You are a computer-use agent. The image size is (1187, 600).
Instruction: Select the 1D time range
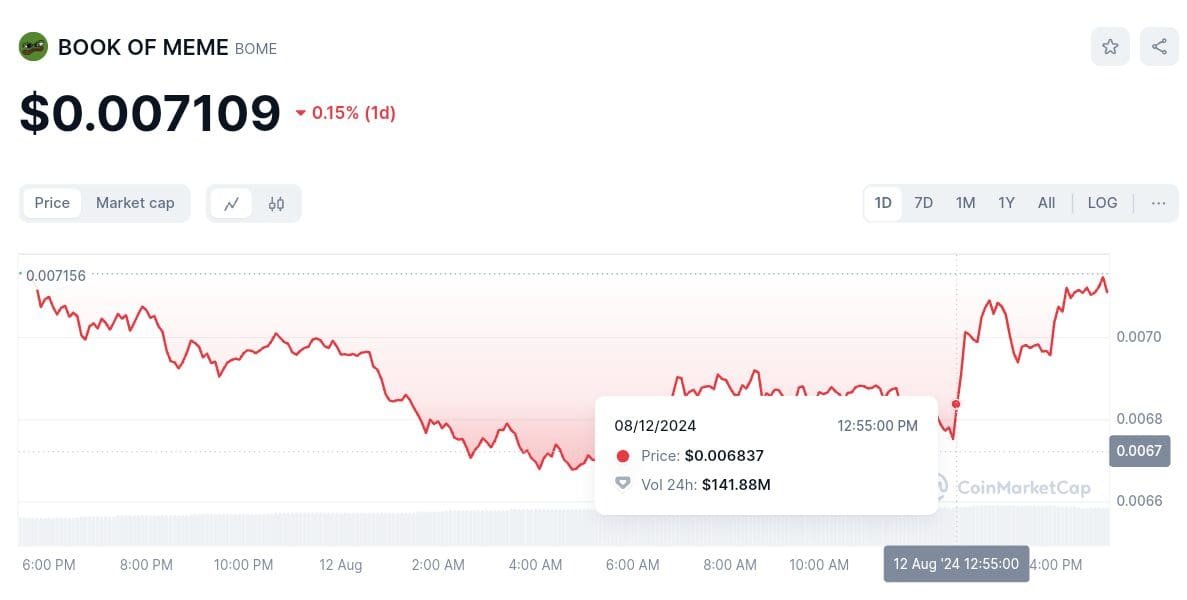pyautogui.click(x=883, y=203)
